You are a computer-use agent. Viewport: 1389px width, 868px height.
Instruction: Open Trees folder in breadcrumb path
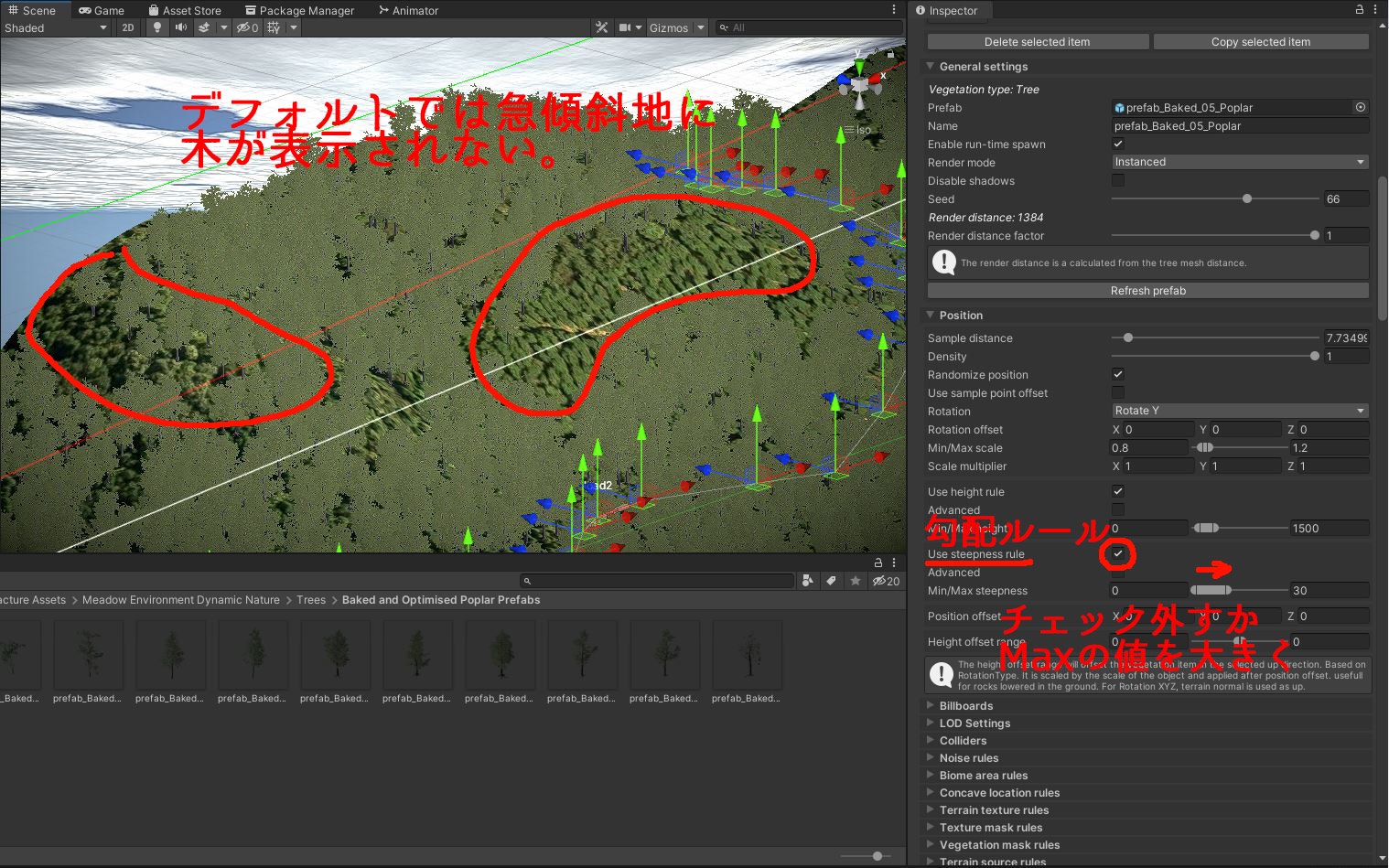[310, 600]
